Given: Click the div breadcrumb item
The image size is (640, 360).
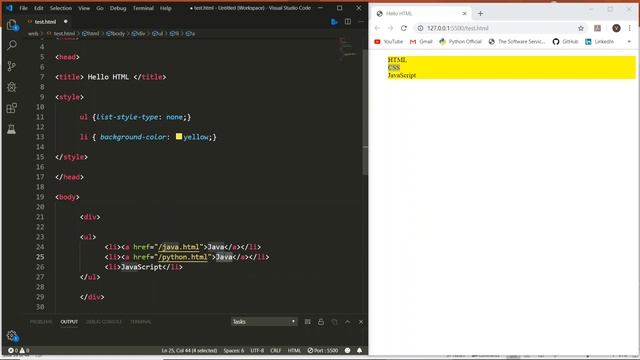Looking at the screenshot, I should [138, 34].
